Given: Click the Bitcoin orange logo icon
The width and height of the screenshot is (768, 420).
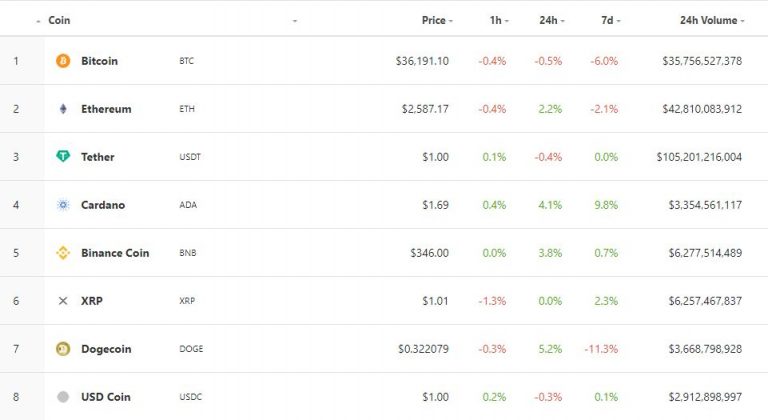Looking at the screenshot, I should click(x=63, y=61).
